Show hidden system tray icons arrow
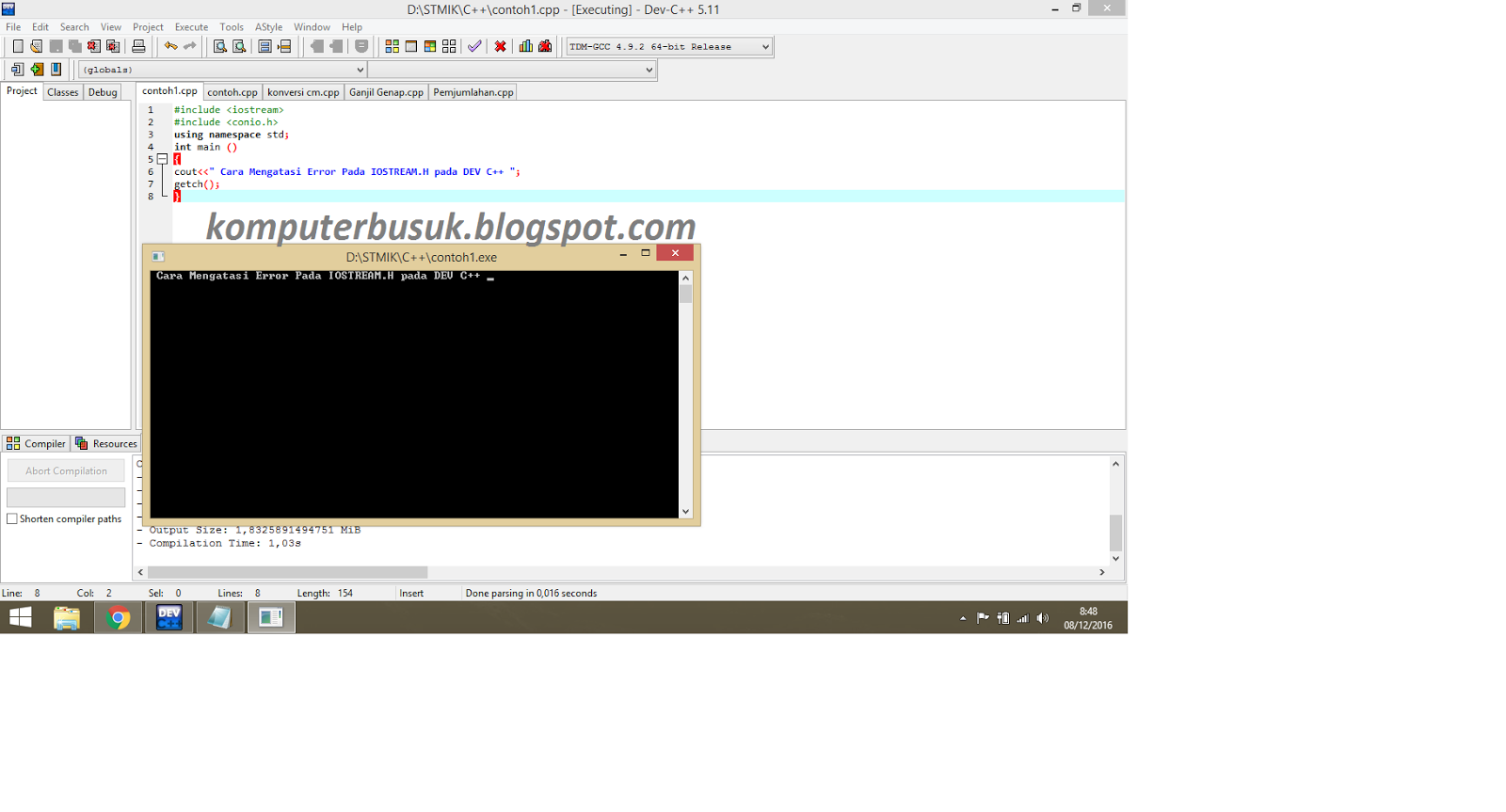Viewport: 1506px width, 812px height. (963, 618)
